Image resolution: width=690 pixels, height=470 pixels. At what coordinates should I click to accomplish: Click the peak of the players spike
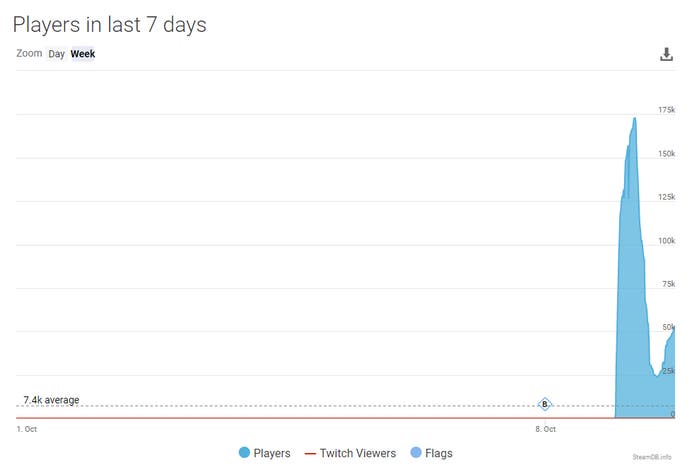[x=634, y=118]
